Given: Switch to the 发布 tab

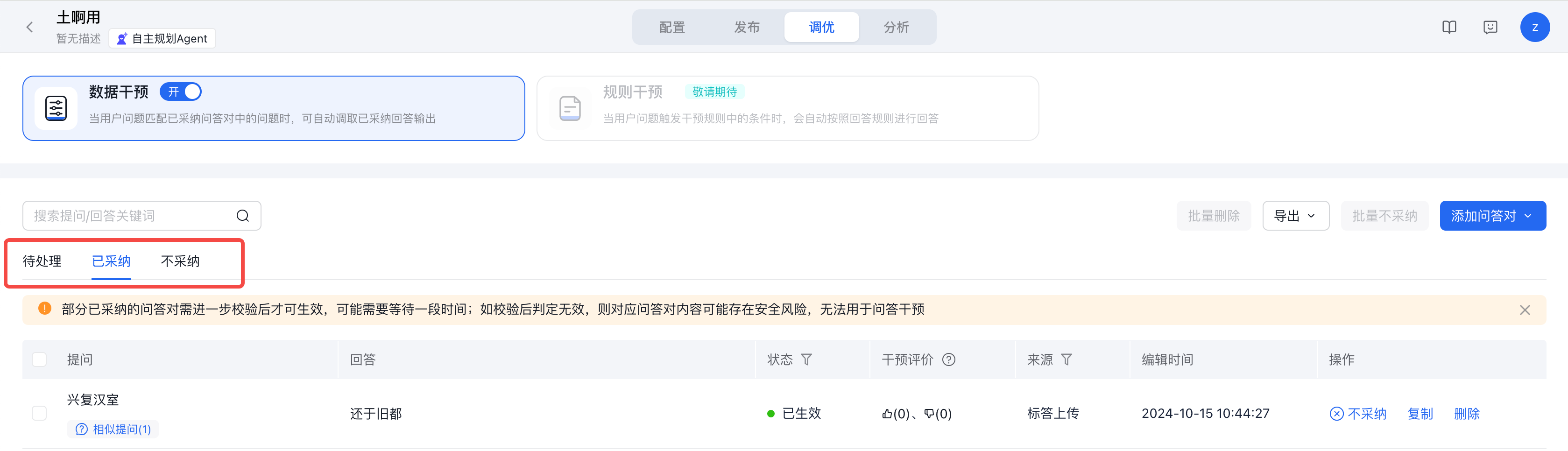Looking at the screenshot, I should 746,28.
